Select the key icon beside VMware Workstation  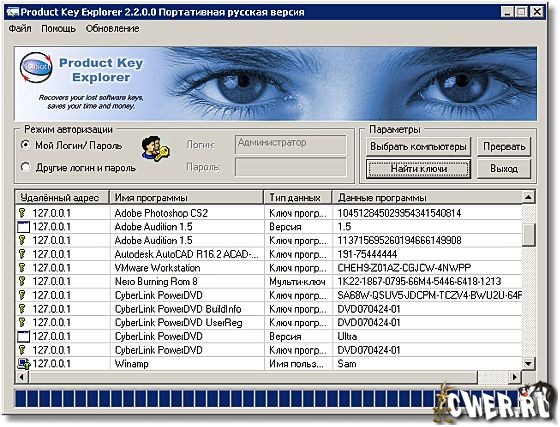pos(22,268)
